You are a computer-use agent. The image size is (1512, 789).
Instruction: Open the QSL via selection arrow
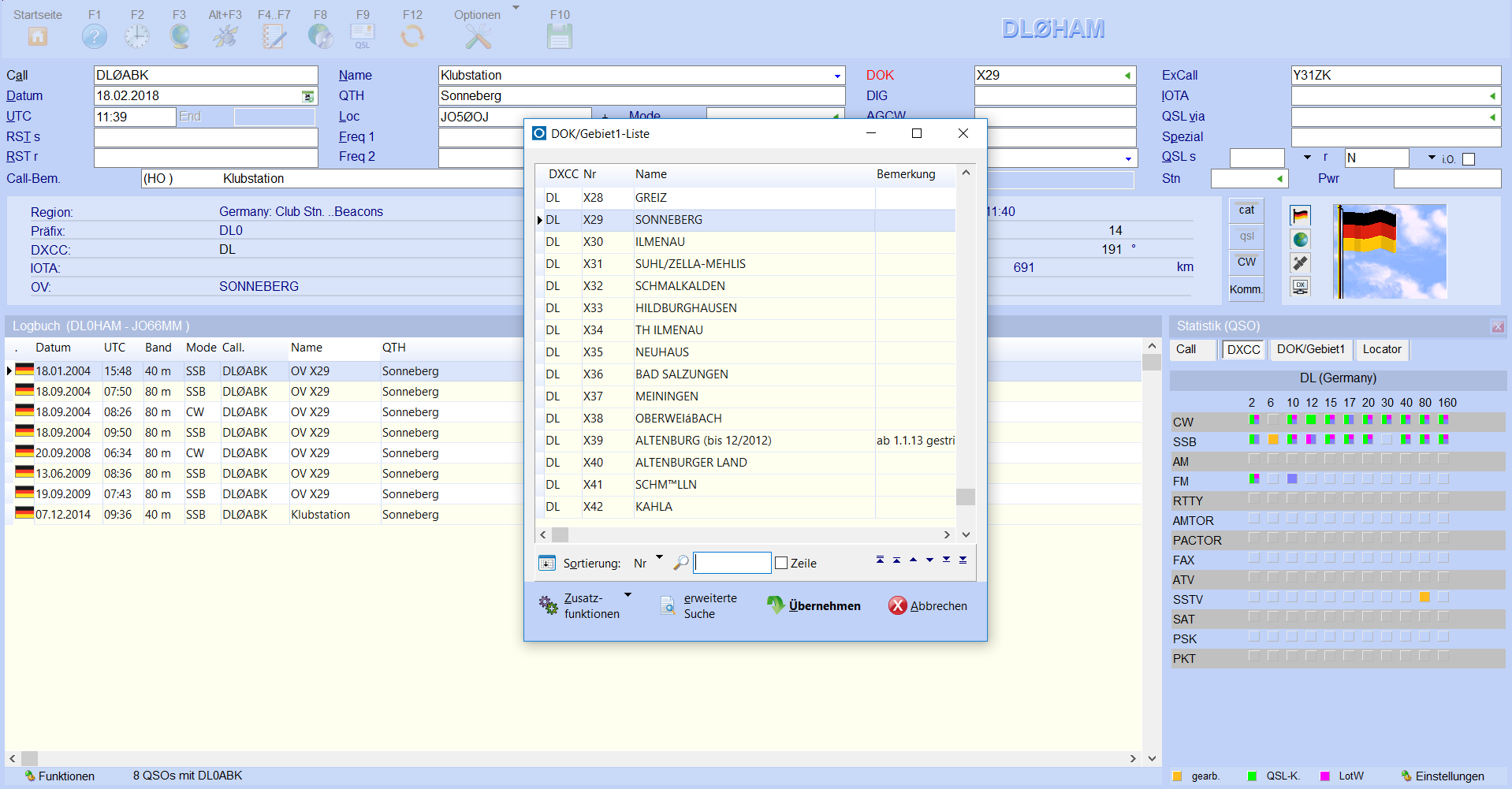1492,117
